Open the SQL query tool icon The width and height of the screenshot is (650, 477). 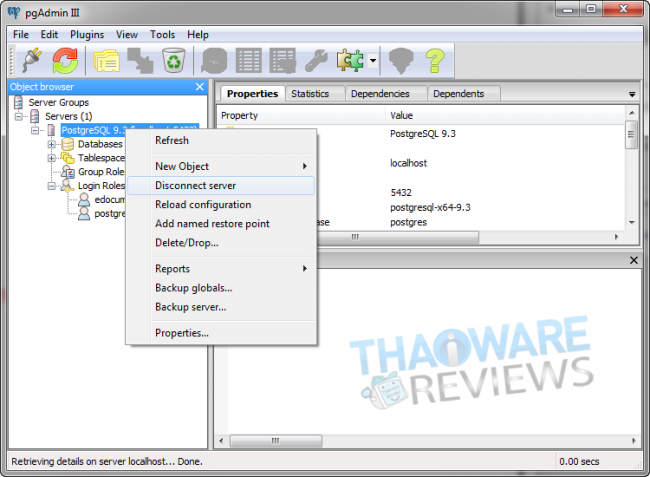click(x=214, y=61)
